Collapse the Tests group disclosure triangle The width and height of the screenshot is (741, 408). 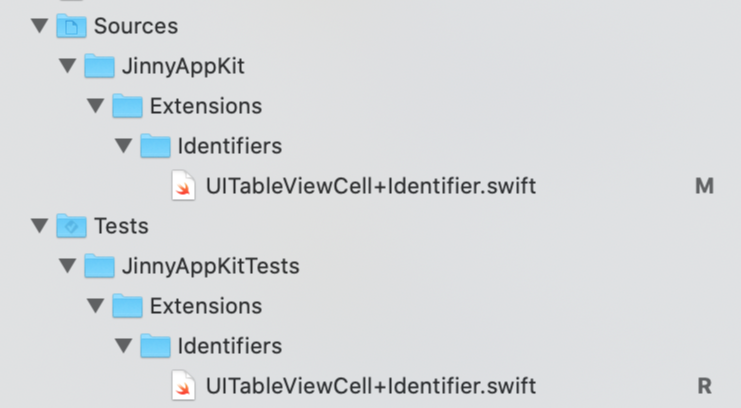(x=40, y=226)
